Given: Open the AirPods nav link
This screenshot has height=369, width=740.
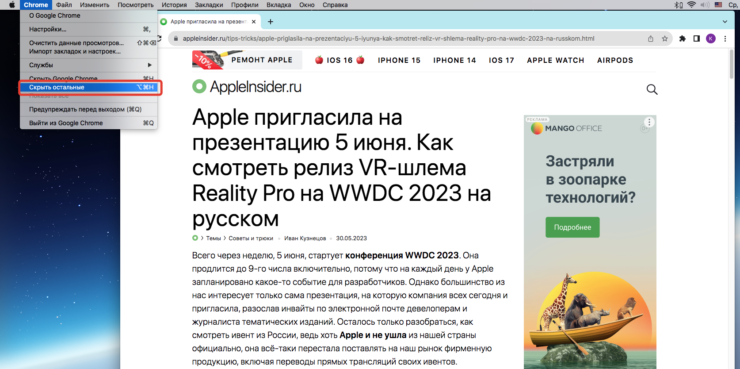Looking at the screenshot, I should pyautogui.click(x=615, y=60).
